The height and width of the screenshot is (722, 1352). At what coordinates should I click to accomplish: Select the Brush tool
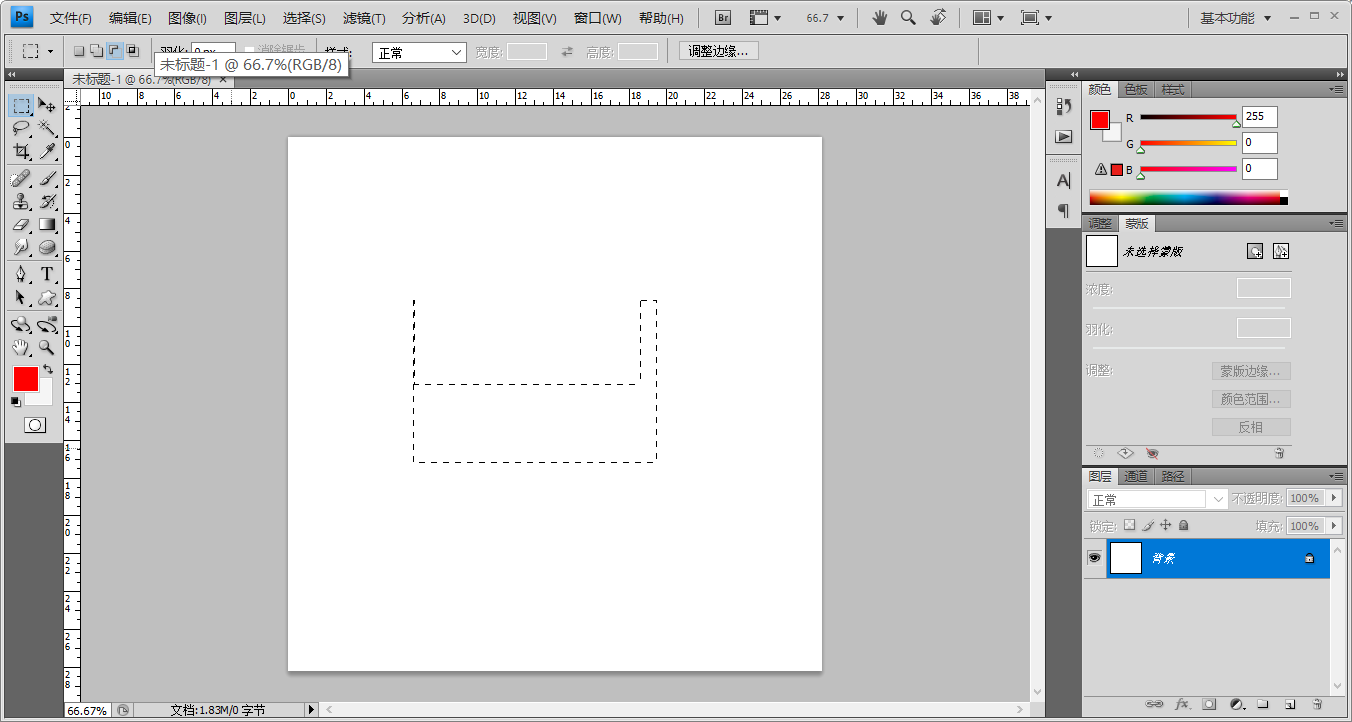coord(46,178)
